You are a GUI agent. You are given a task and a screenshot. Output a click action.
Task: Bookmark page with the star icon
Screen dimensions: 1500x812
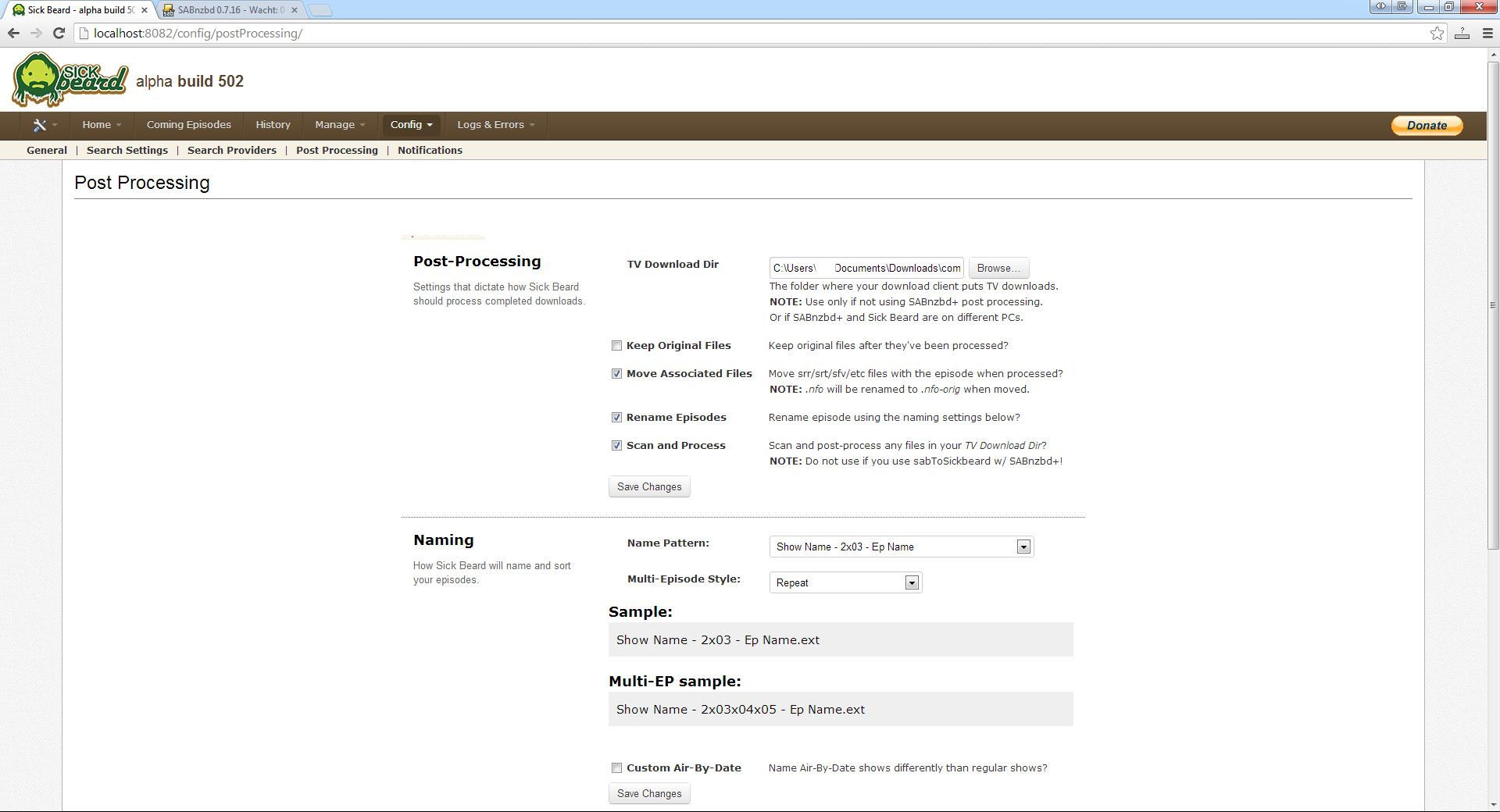(1437, 33)
